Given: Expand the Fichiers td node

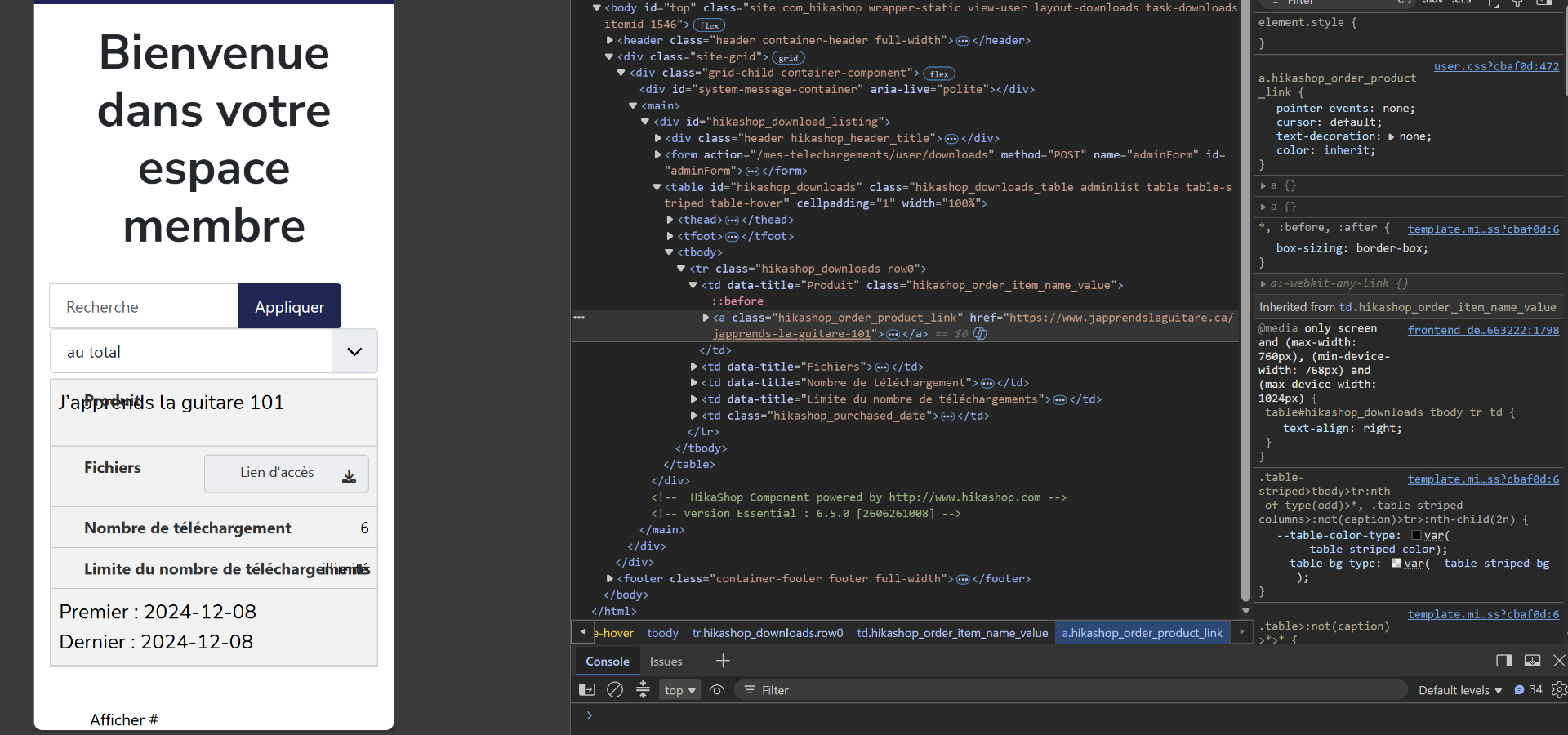Looking at the screenshot, I should (x=694, y=367).
